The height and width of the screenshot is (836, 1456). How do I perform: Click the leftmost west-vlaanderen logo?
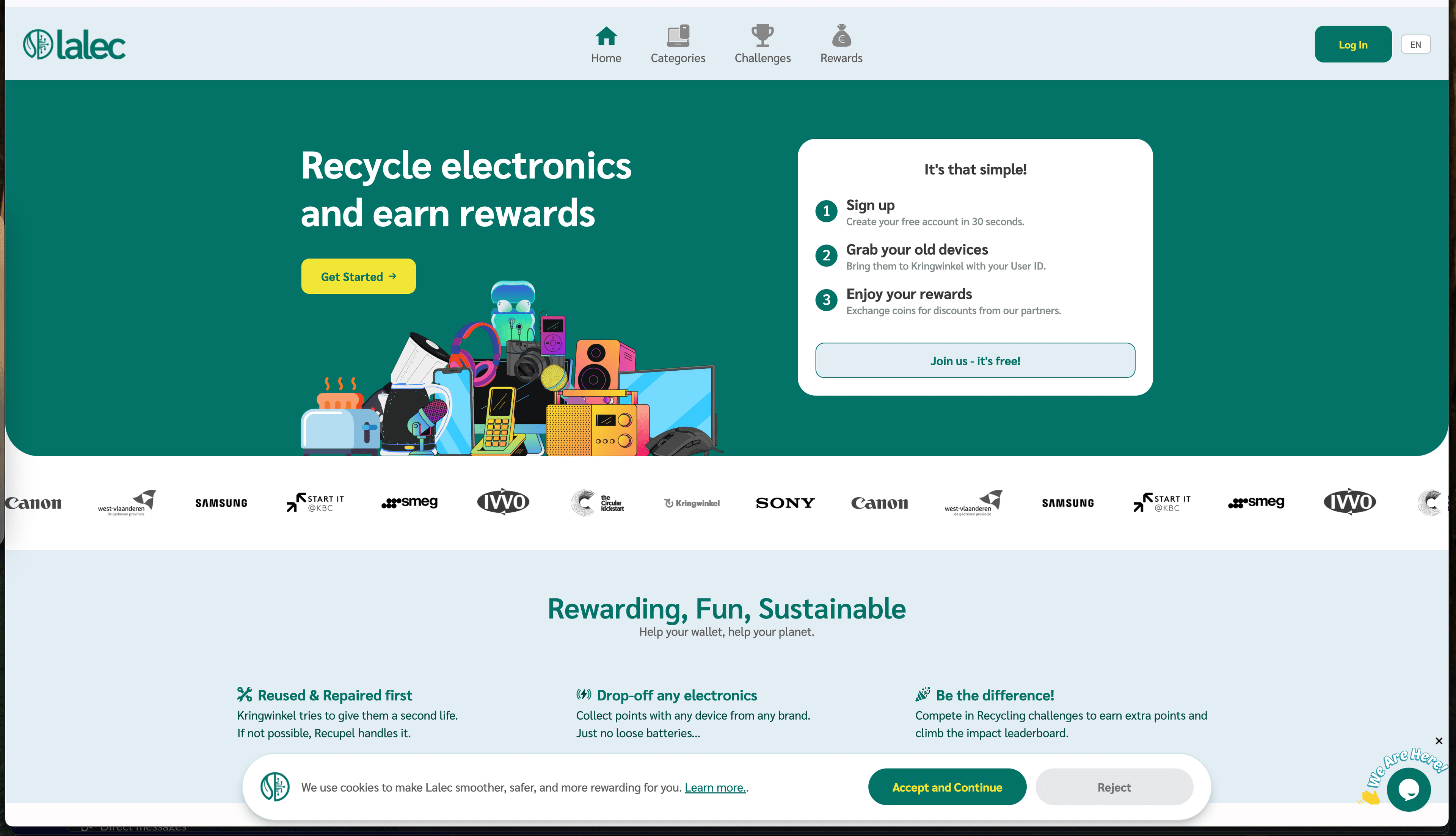click(x=126, y=503)
